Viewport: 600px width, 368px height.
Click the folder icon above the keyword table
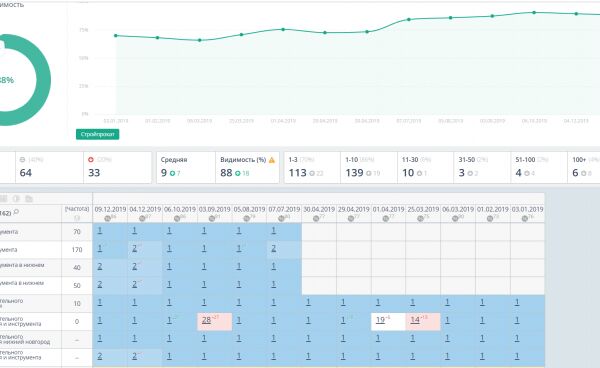point(29,199)
